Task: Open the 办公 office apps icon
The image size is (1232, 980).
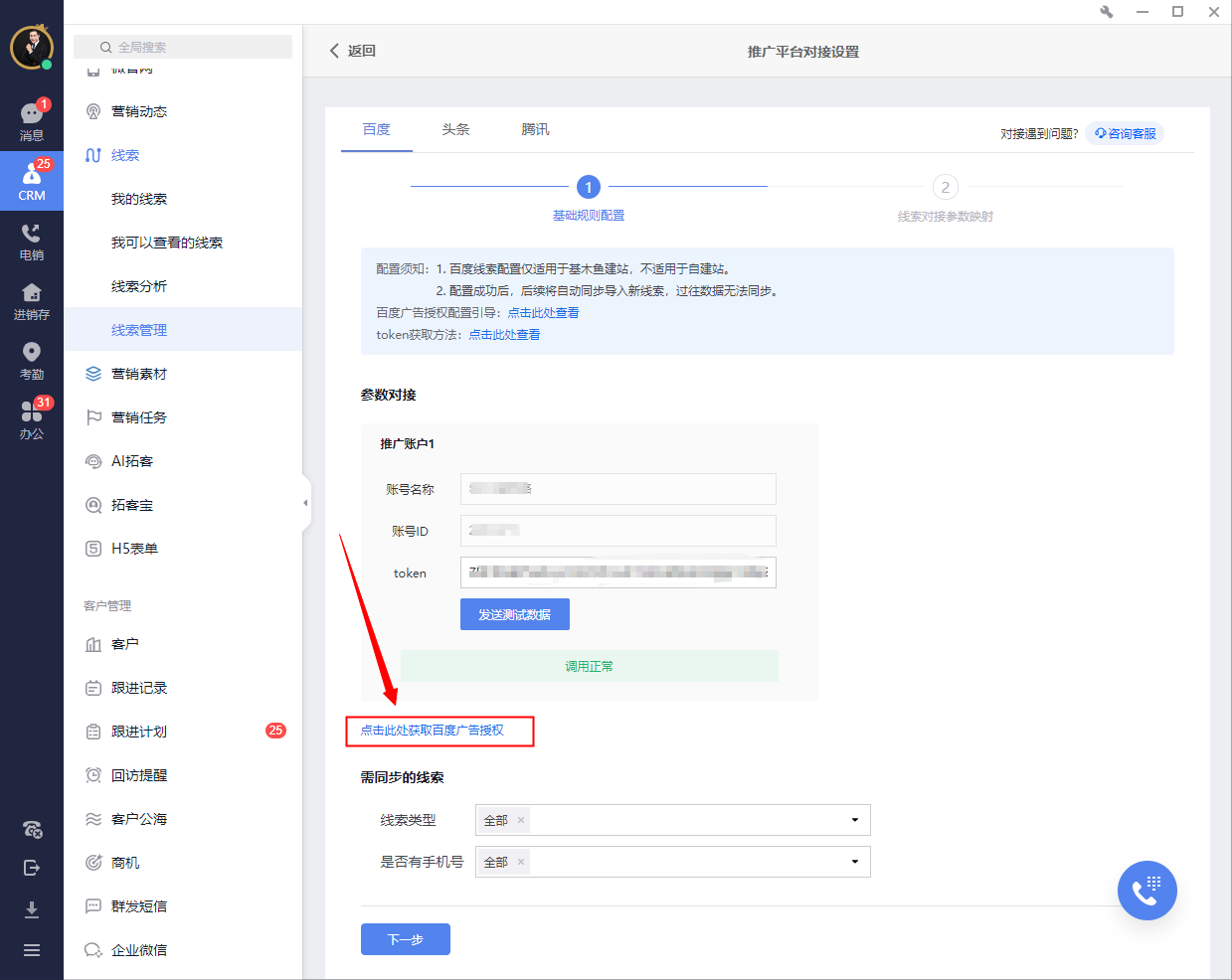Action: coord(31,419)
